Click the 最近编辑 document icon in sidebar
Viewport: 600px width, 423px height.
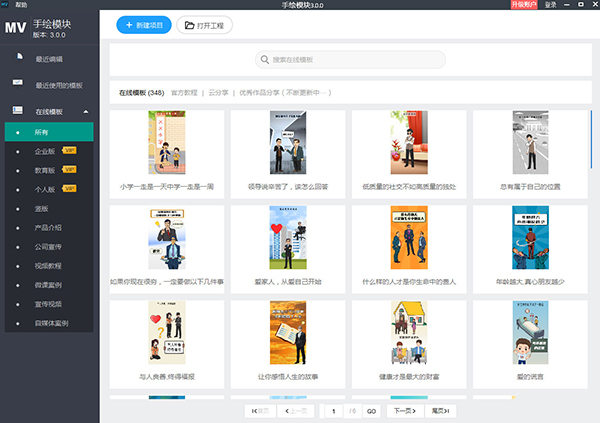[18, 59]
